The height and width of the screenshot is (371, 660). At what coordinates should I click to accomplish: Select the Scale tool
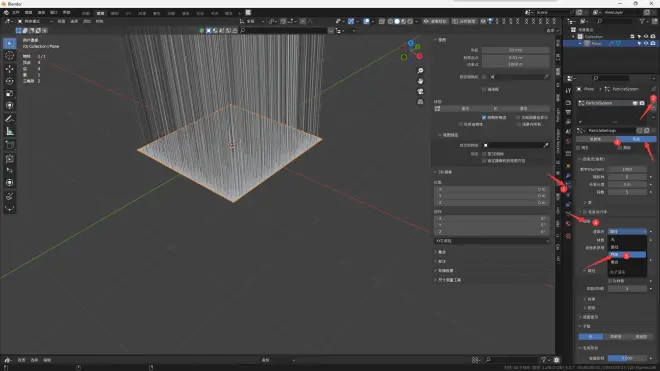(x=10, y=93)
